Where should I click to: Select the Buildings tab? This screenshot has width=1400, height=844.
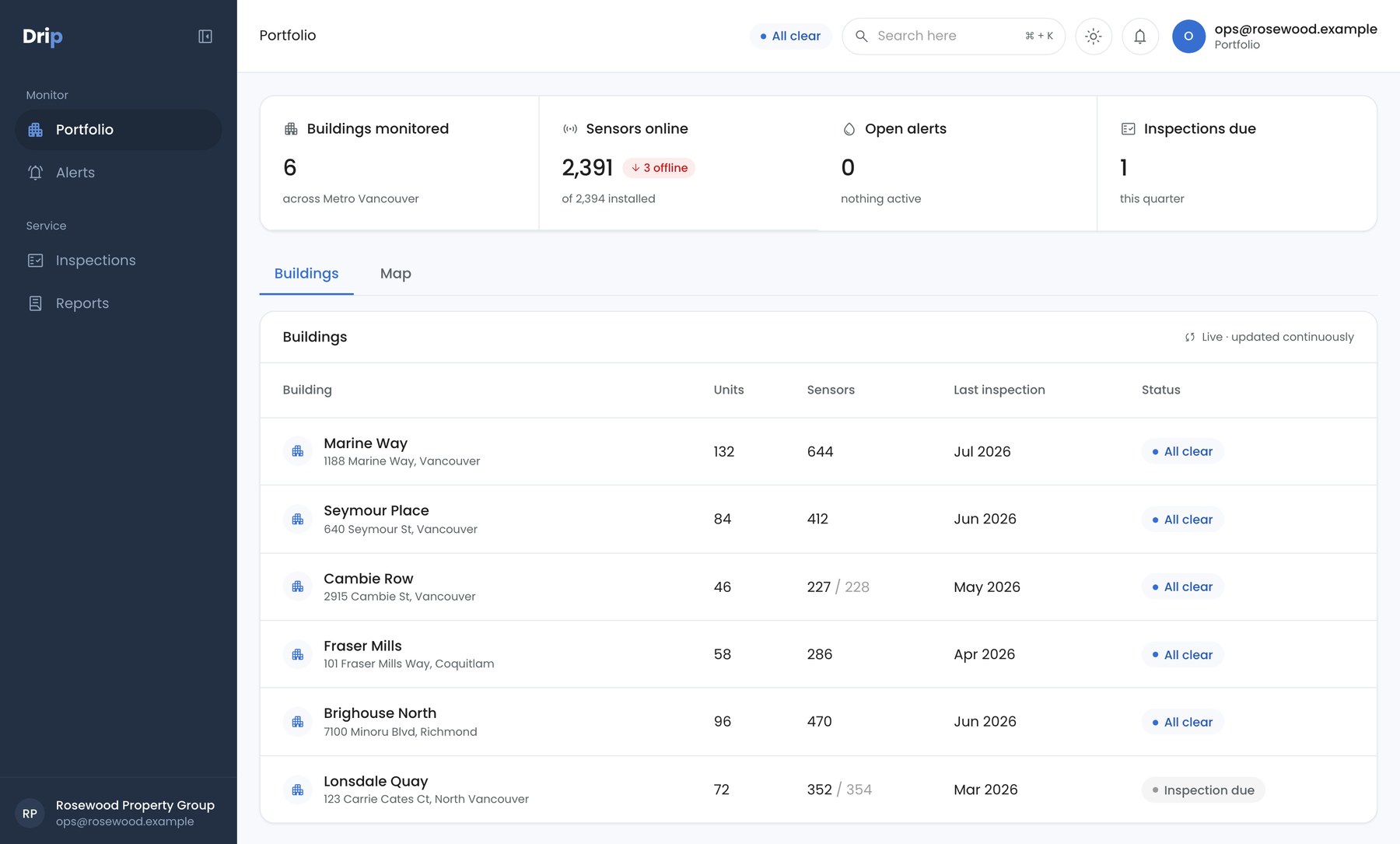(306, 274)
